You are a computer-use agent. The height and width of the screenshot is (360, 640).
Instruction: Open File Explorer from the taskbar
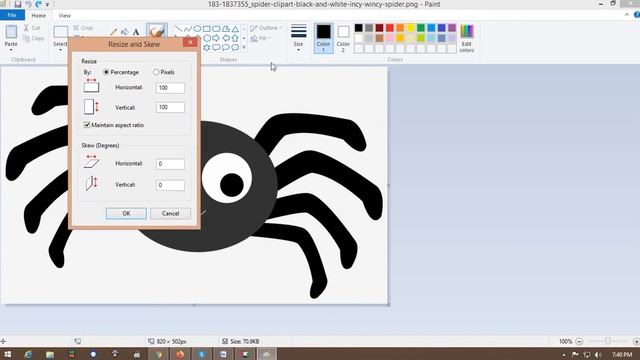pos(50,354)
